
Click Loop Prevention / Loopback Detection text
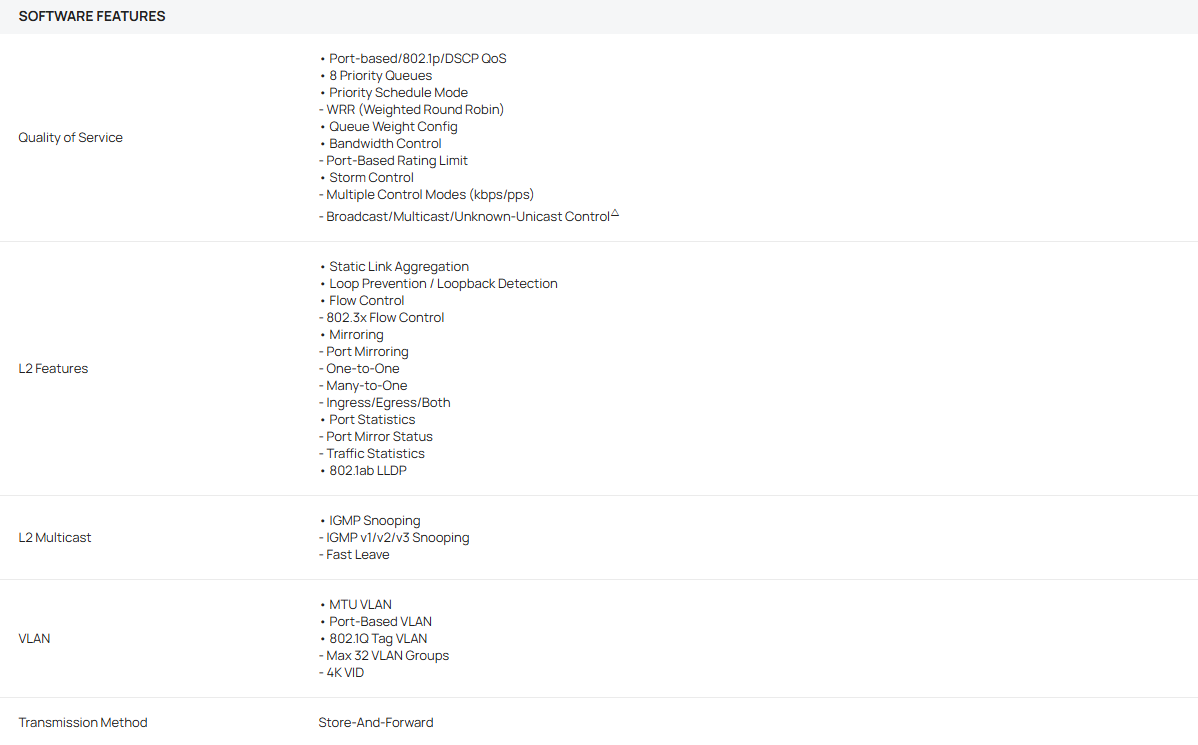coord(443,283)
